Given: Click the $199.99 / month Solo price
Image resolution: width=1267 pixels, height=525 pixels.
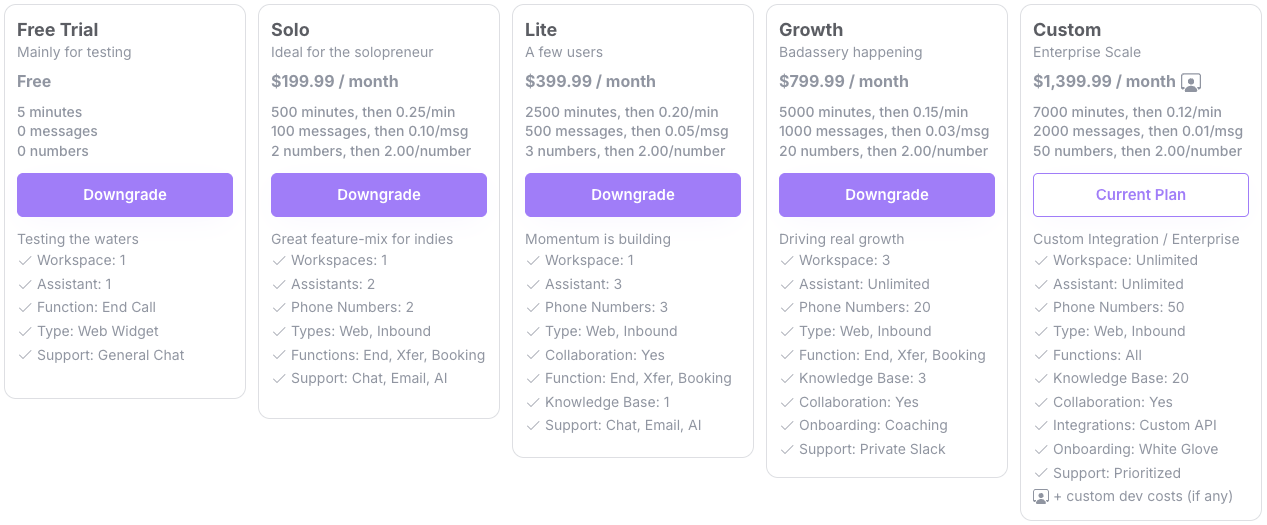Looking at the screenshot, I should coord(335,82).
